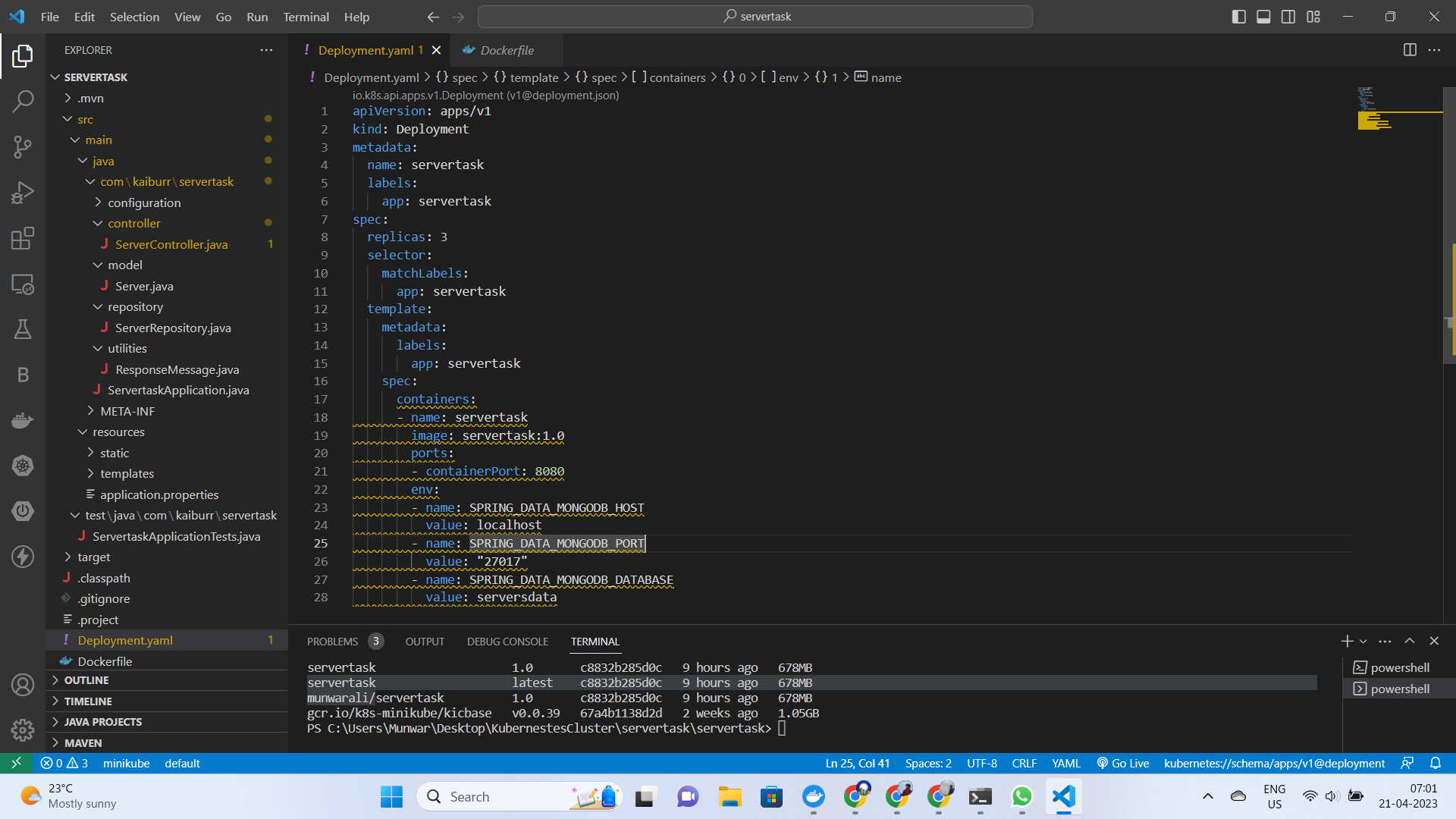The width and height of the screenshot is (1456, 819).
Task: Open the Docker extension view
Action: pyautogui.click(x=24, y=419)
